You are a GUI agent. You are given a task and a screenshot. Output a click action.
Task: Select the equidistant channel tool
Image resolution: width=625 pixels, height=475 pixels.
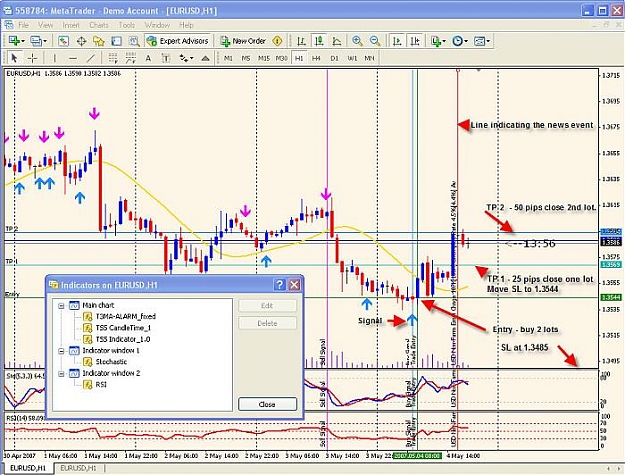(113, 59)
